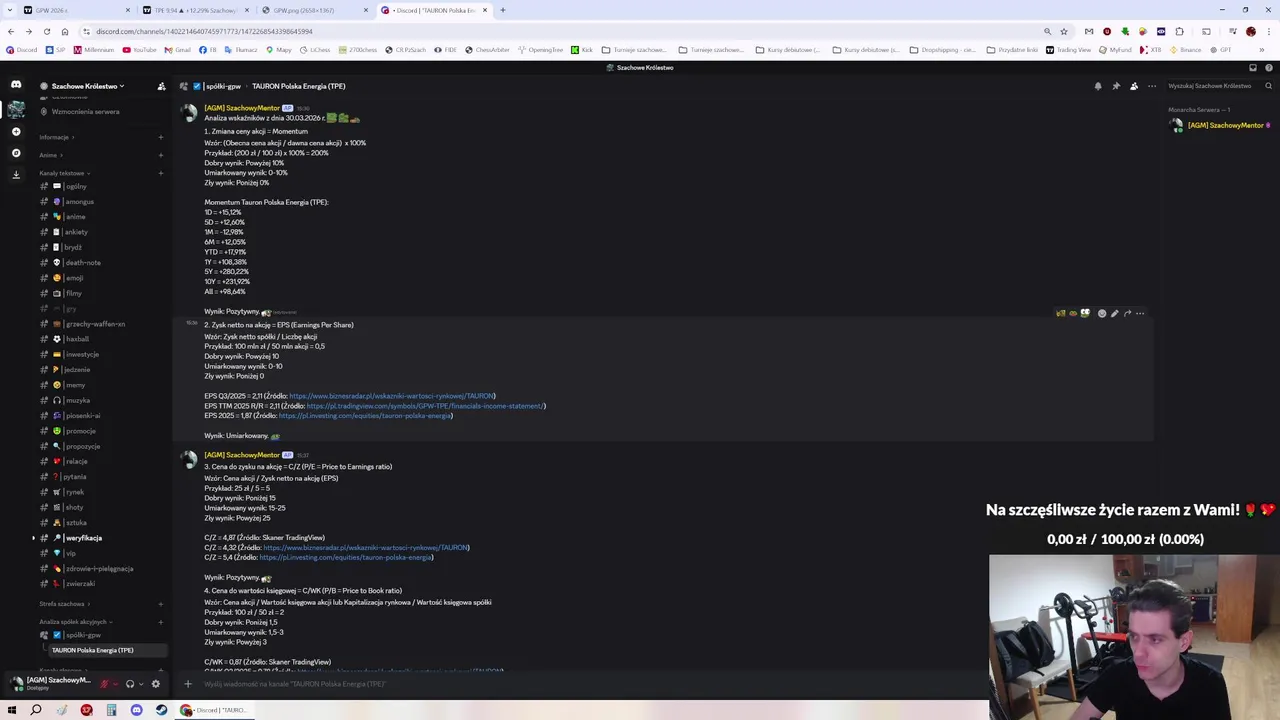Add channel to Kanały tekstowe plus

(160, 173)
